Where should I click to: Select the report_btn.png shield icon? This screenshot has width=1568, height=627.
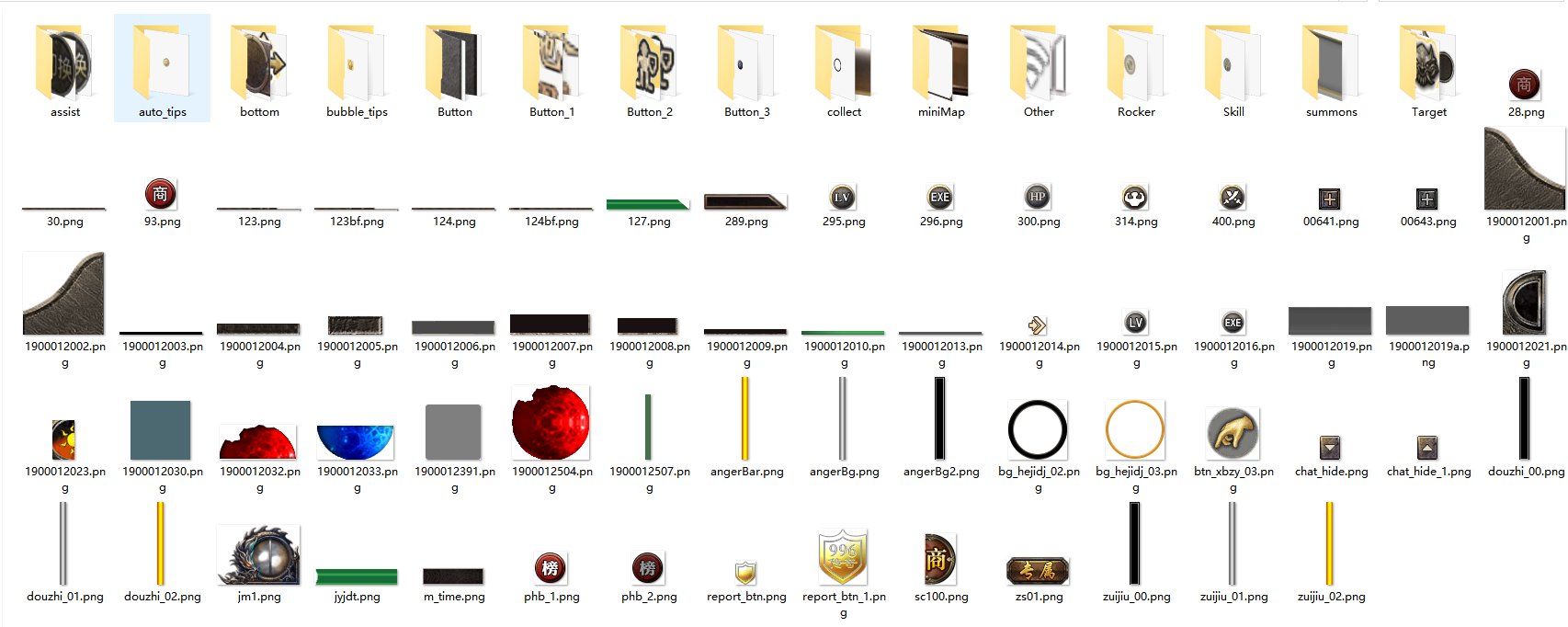[x=745, y=574]
